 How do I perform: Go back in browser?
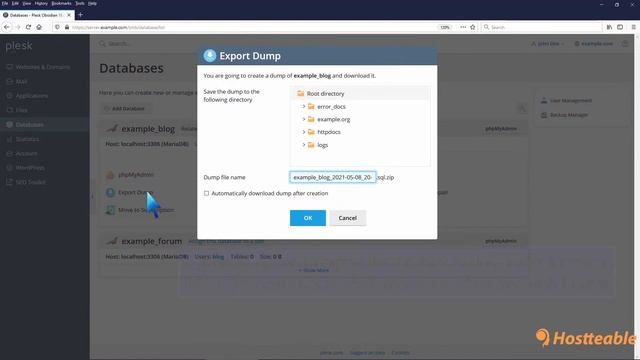(7, 27)
